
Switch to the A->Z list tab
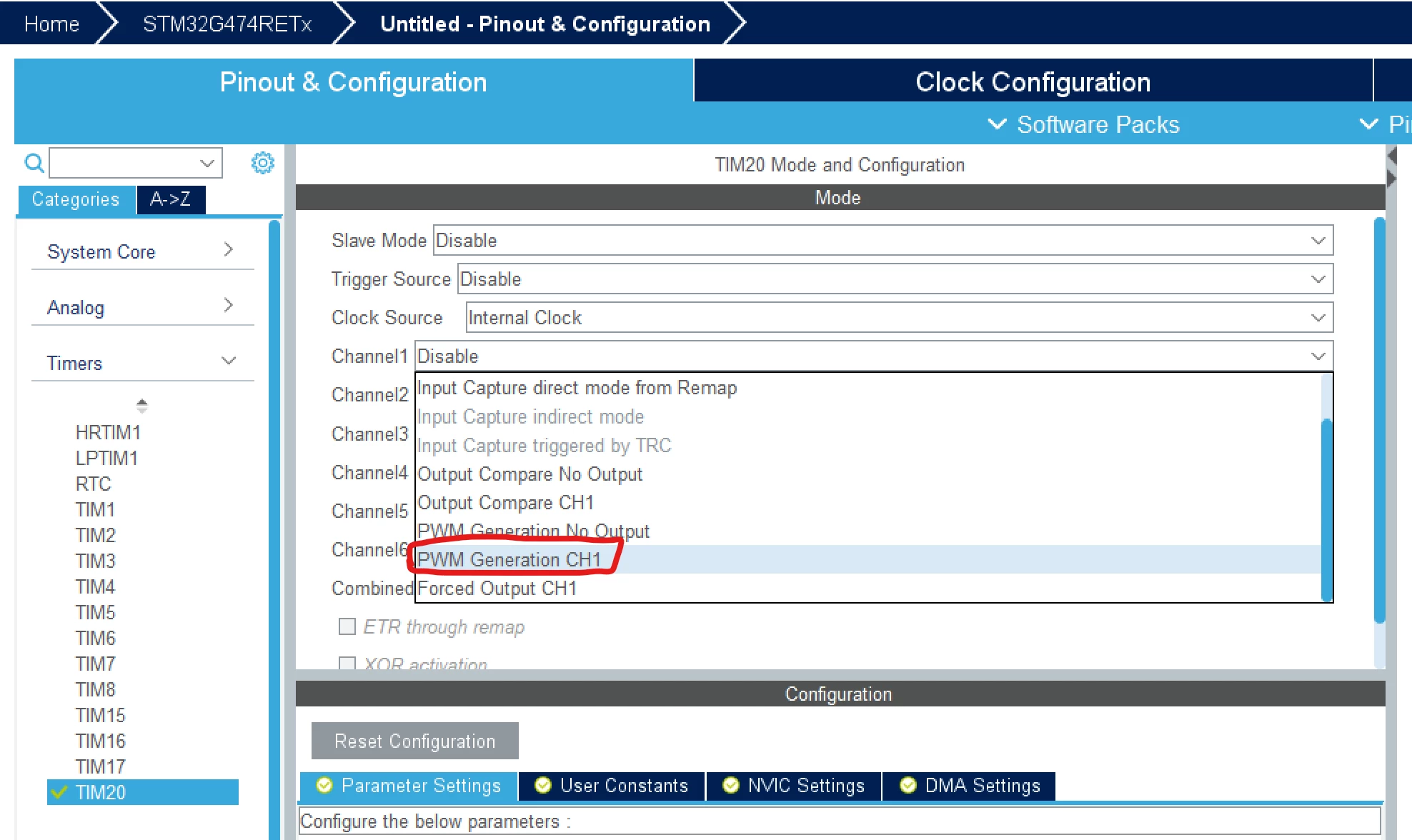click(171, 199)
